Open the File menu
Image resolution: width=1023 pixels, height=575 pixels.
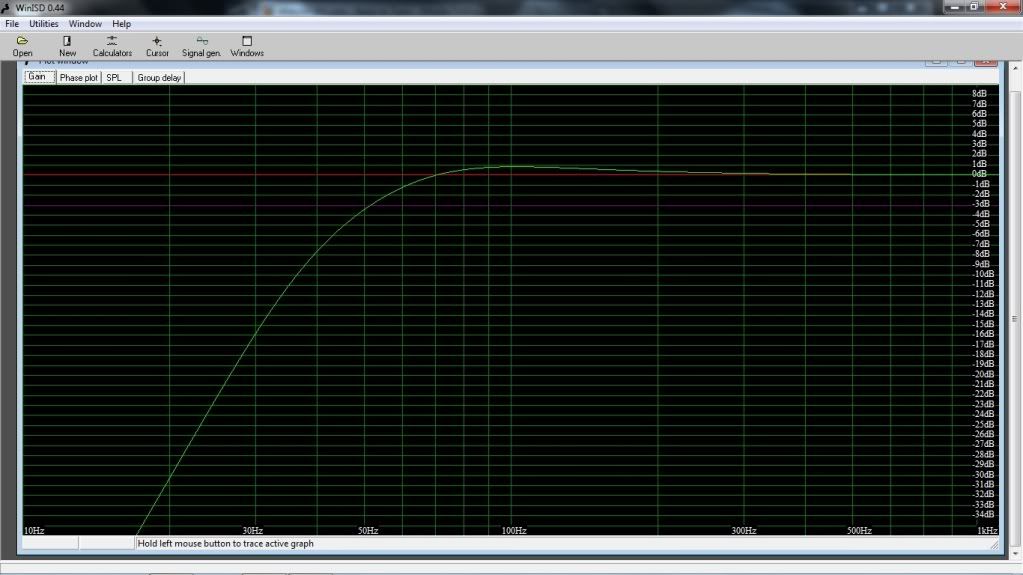pyautogui.click(x=12, y=23)
